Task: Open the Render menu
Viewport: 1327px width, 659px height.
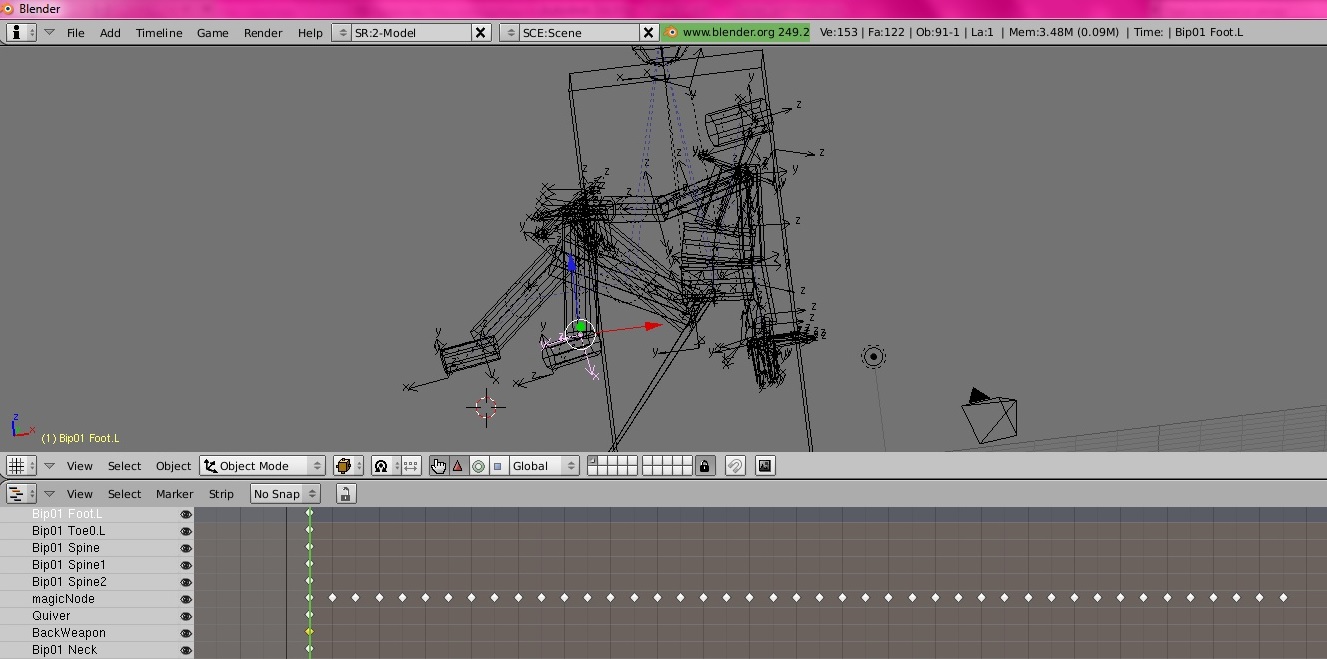Action: tap(263, 33)
